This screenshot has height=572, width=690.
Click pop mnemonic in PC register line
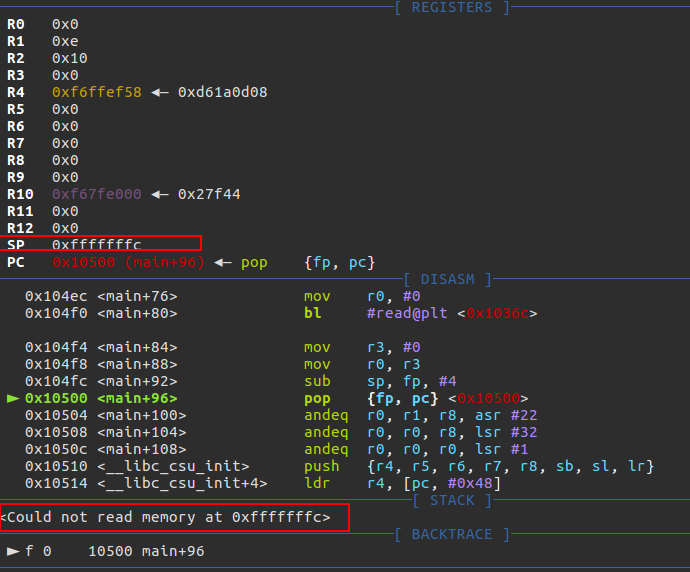pos(254,263)
